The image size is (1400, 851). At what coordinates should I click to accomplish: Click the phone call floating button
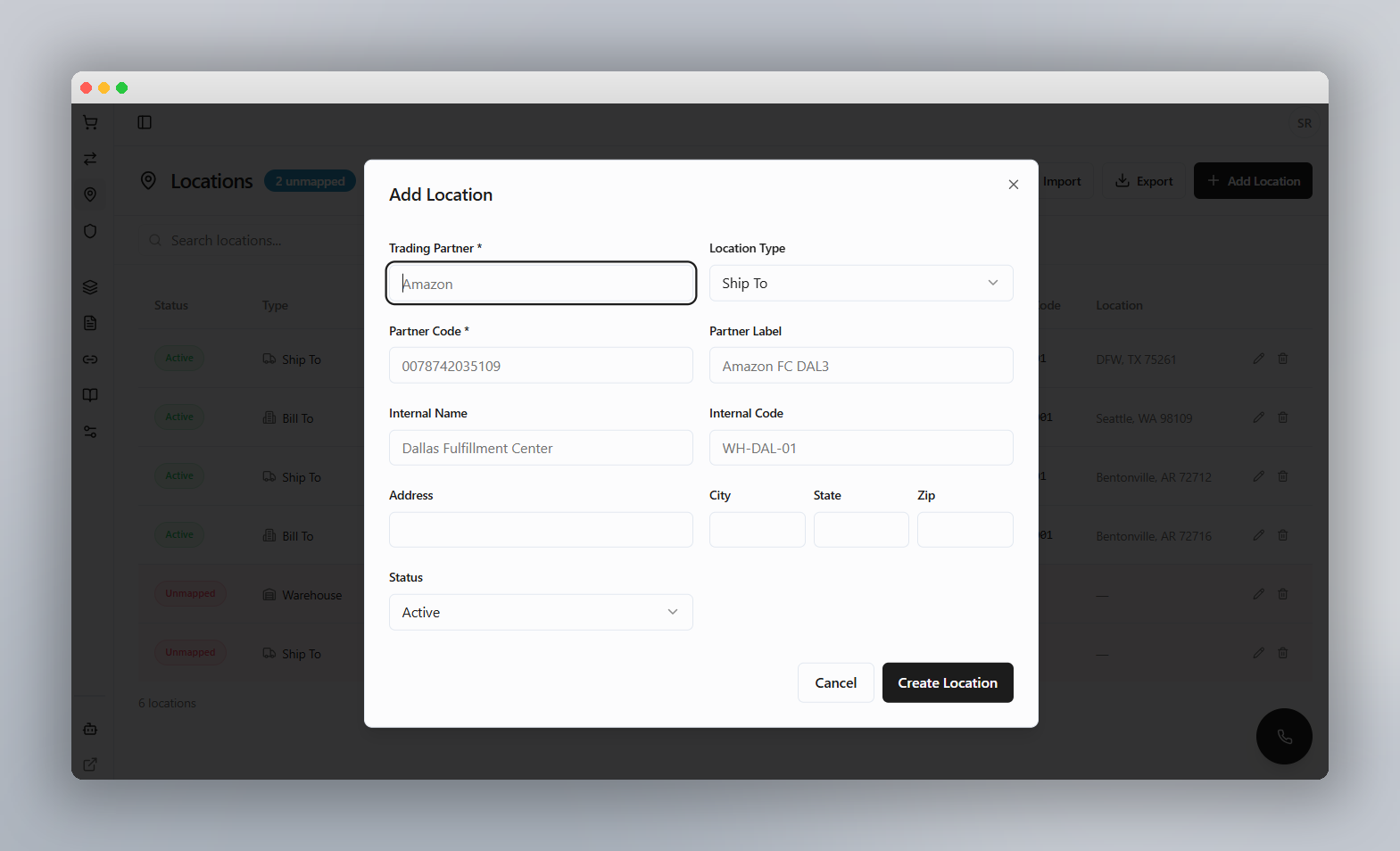[1284, 736]
